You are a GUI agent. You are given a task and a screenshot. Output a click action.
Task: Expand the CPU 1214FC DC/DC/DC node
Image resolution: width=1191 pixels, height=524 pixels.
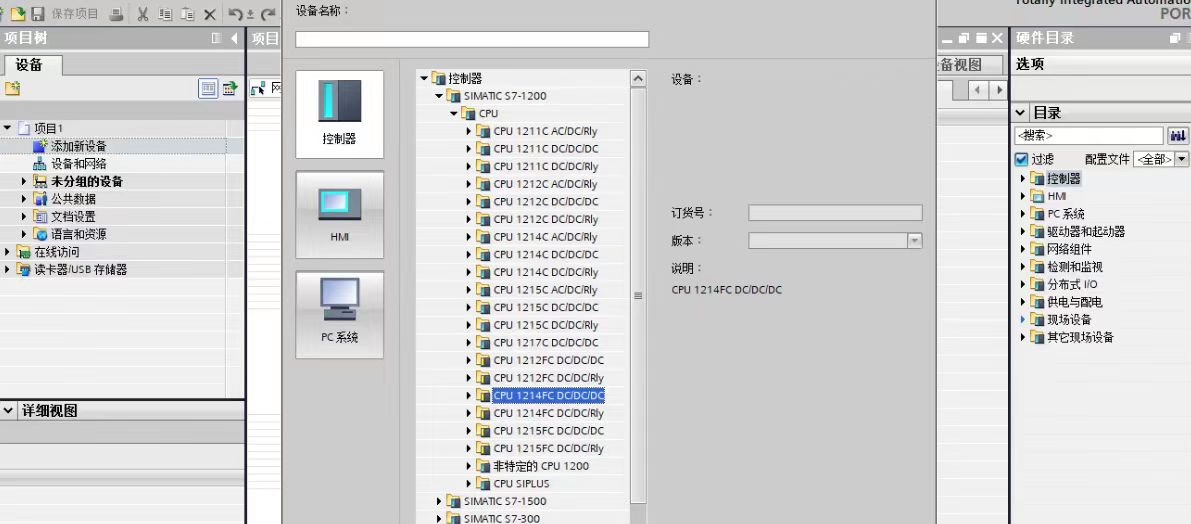tap(469, 396)
